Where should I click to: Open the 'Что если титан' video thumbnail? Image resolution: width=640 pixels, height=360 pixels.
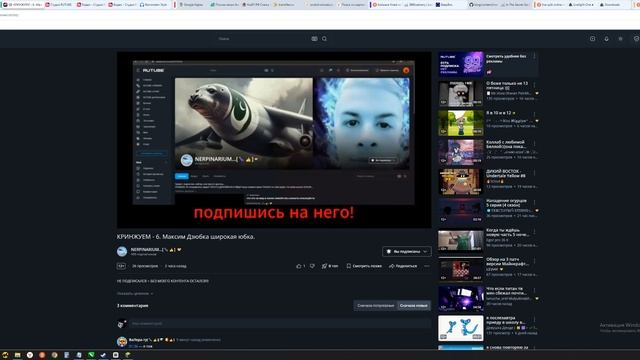[461, 299]
